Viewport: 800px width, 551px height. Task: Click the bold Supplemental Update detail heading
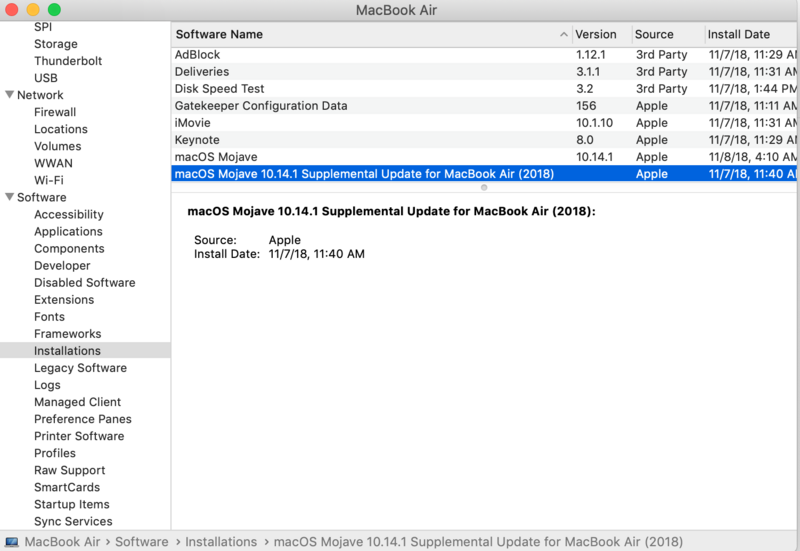click(391, 211)
